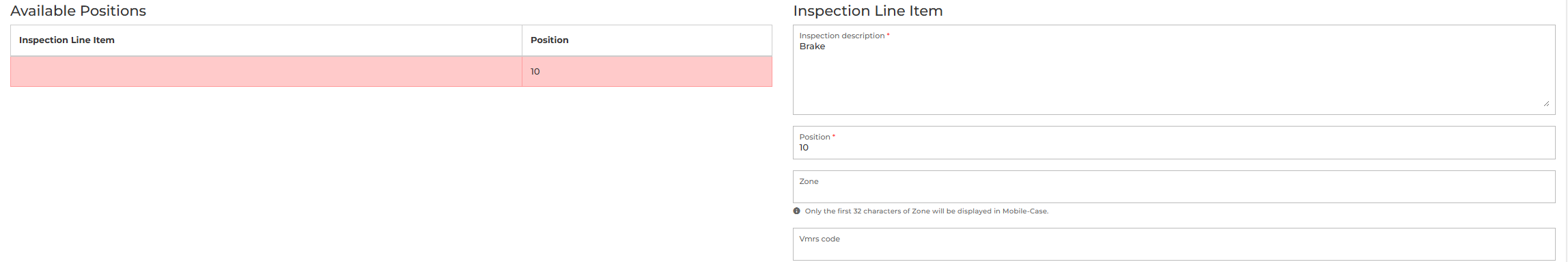The height and width of the screenshot is (262, 1568).
Task: Click the "Inspection description" field label
Action: [842, 36]
